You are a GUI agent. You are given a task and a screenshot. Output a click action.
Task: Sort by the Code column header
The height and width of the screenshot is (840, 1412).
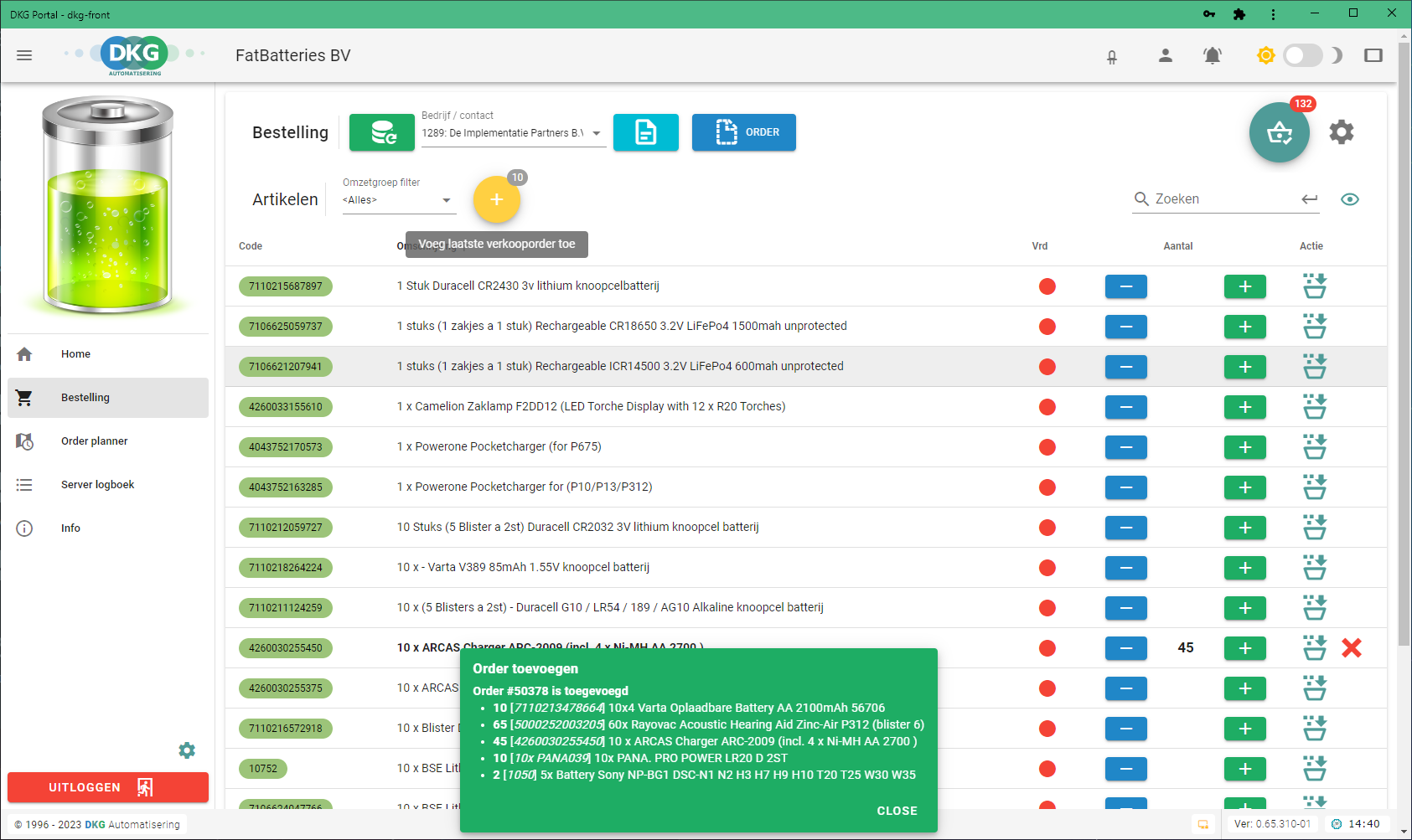point(251,246)
